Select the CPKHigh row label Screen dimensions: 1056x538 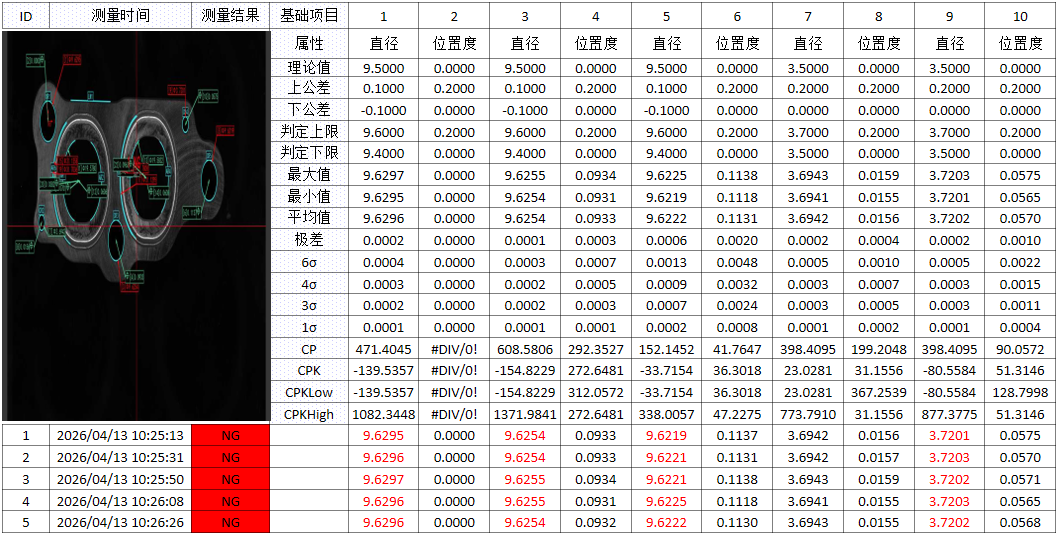(x=309, y=413)
